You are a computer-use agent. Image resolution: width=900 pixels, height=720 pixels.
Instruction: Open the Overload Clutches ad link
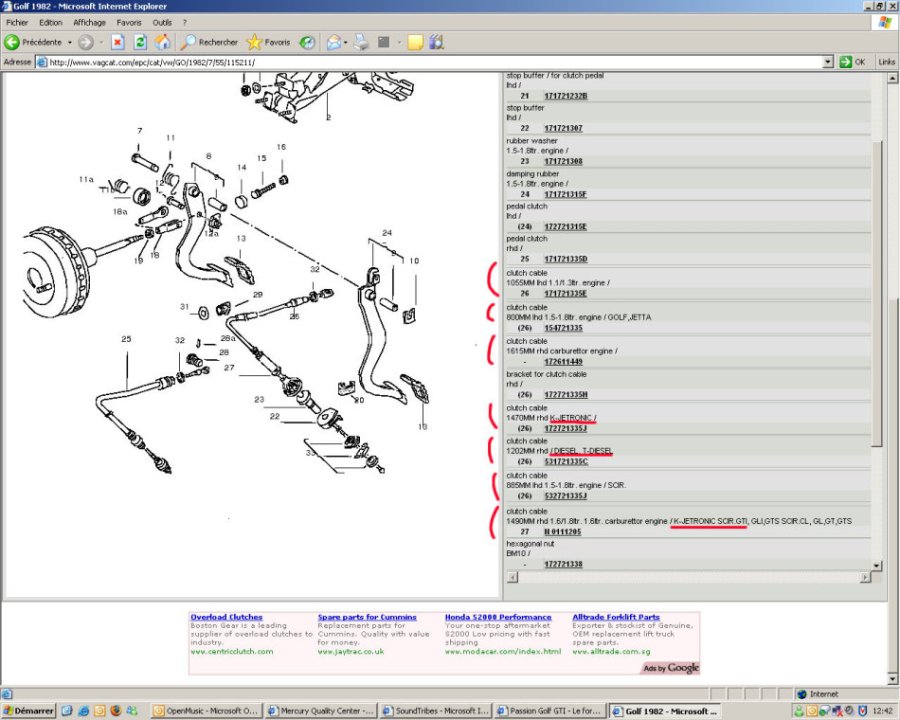[226, 617]
